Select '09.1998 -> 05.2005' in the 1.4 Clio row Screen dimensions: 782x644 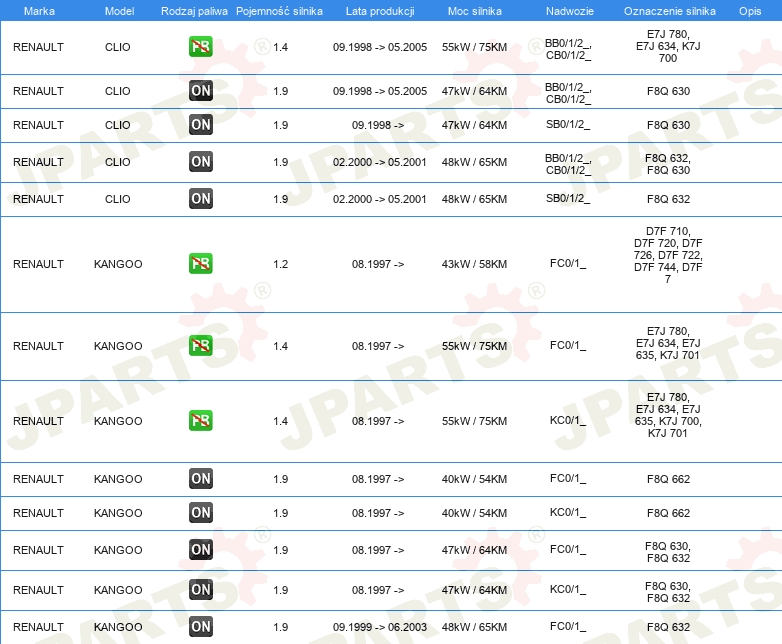coord(380,47)
